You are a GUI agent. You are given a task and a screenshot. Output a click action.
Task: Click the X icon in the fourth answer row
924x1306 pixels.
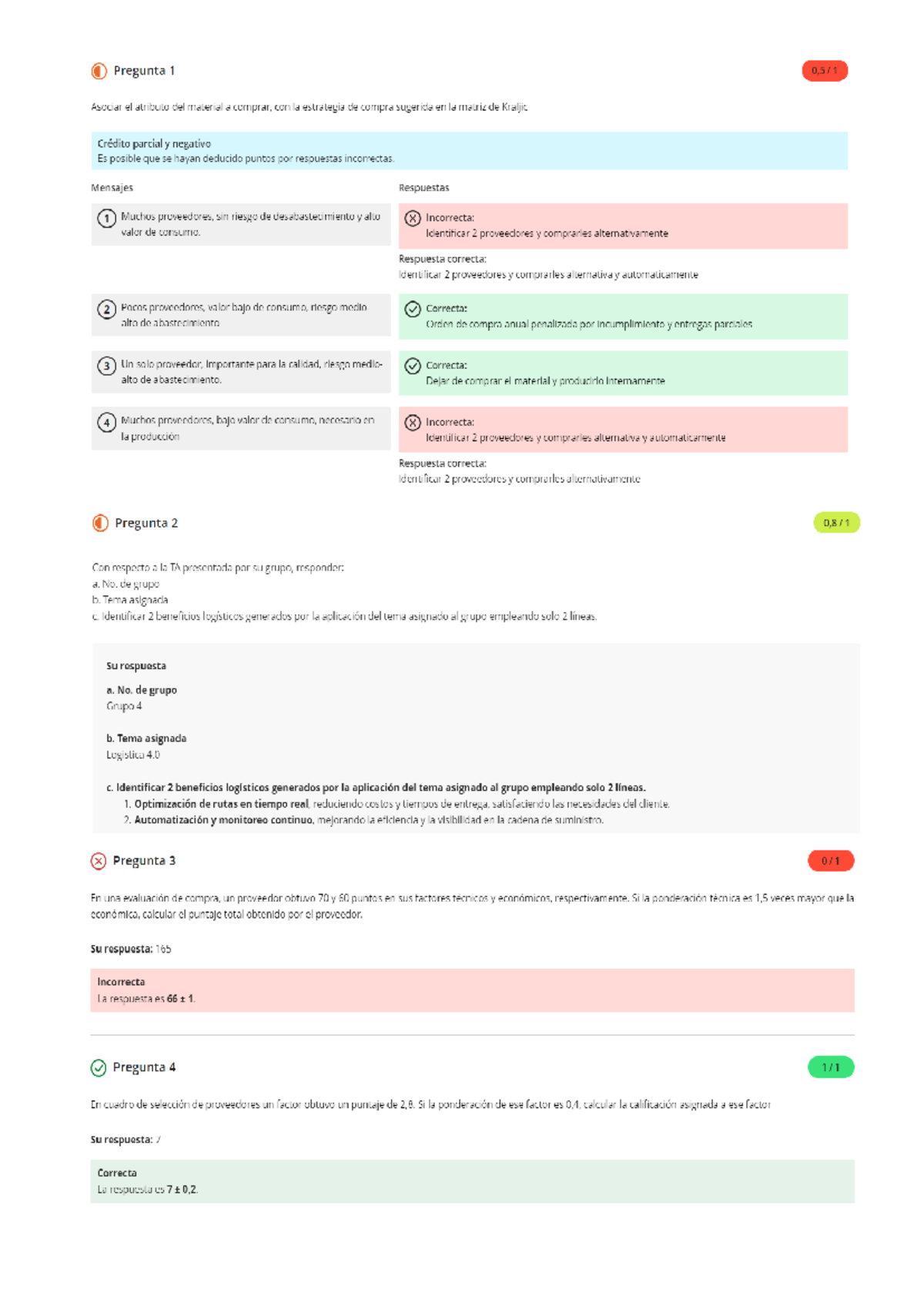click(x=413, y=423)
